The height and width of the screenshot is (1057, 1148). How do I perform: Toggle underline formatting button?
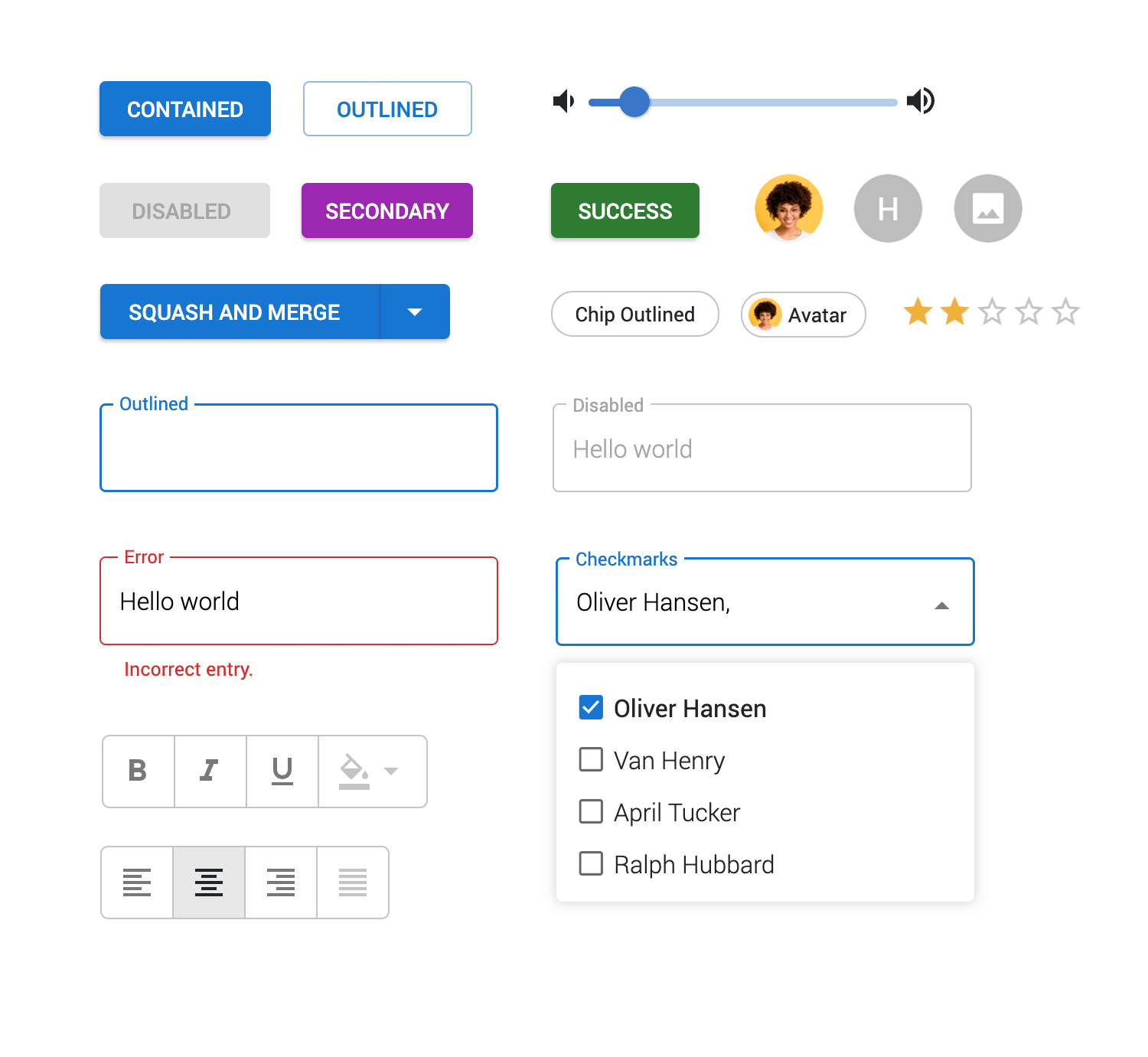[282, 771]
